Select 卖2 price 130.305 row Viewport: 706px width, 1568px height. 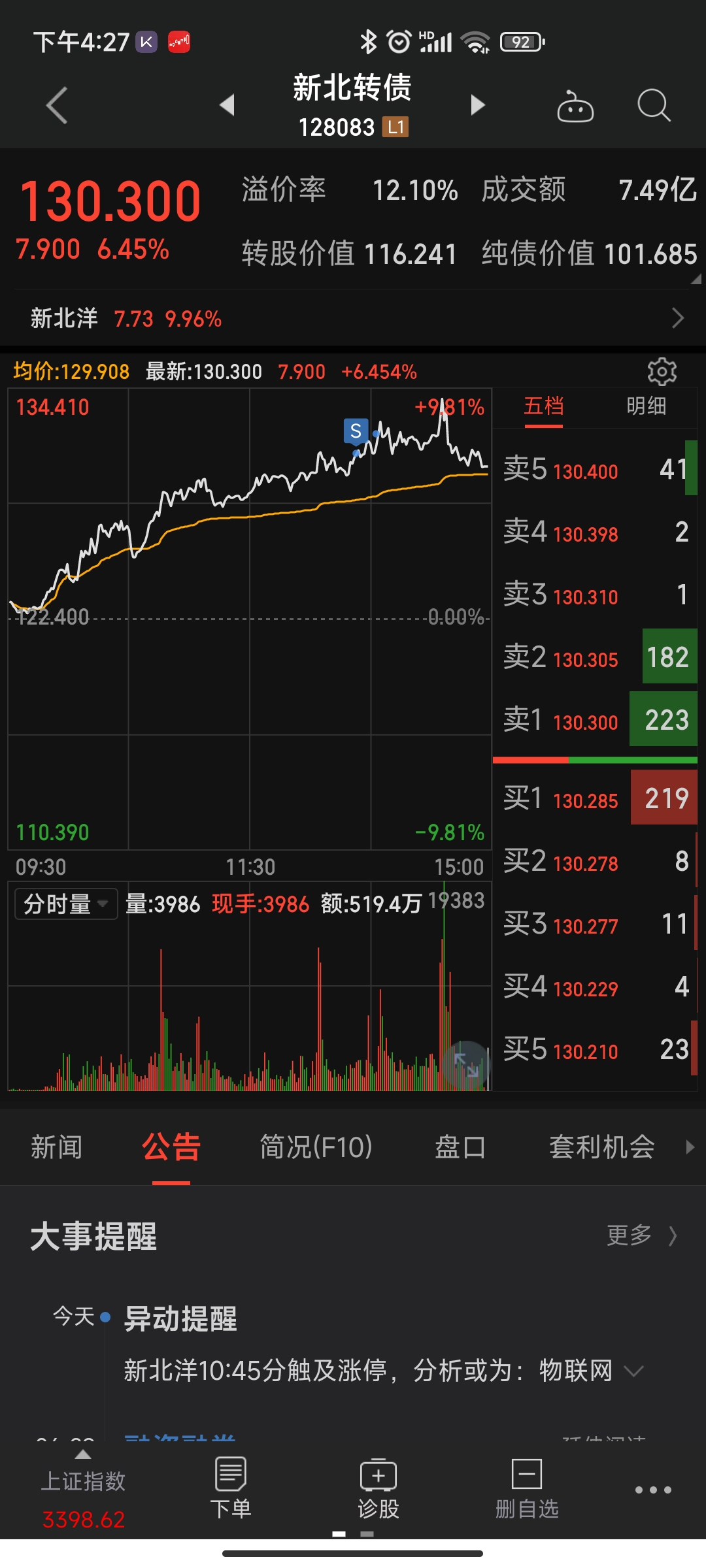coord(595,657)
